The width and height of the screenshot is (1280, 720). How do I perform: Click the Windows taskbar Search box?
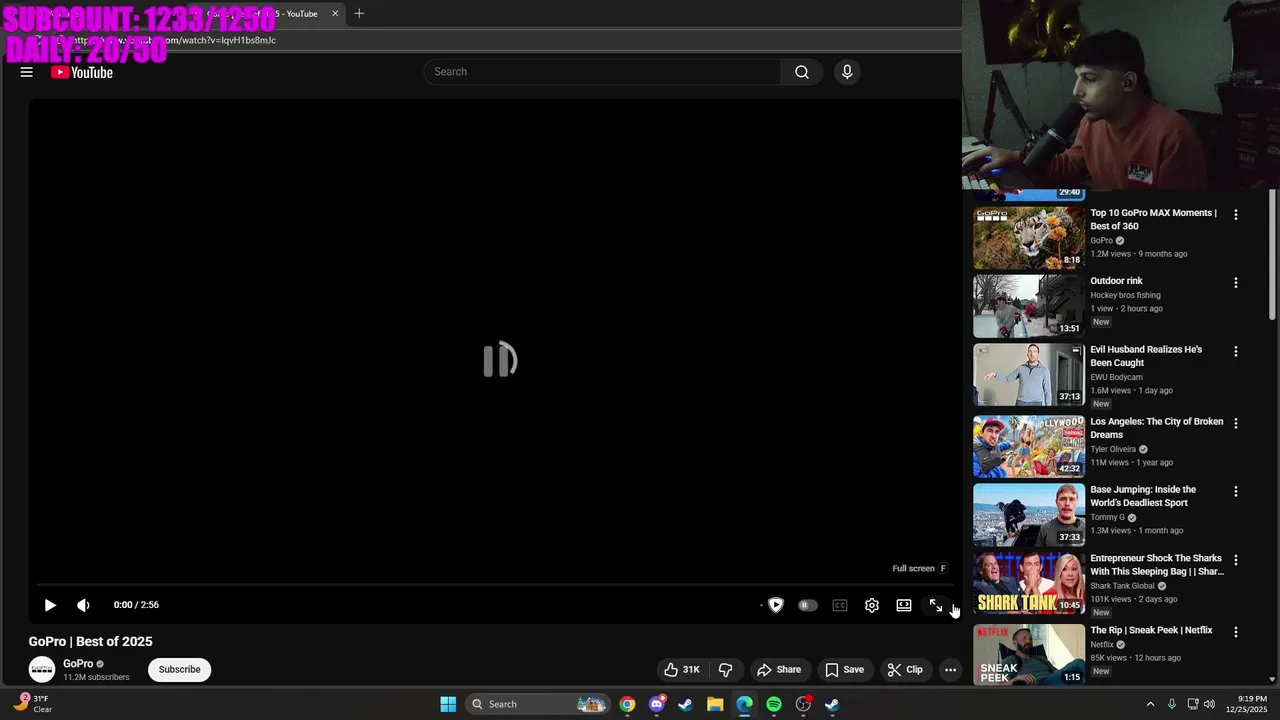point(538,704)
